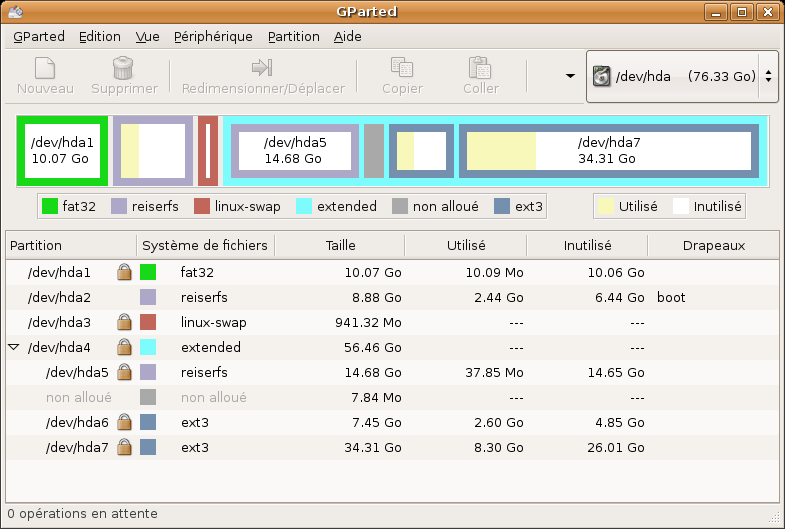Select the greyed 'non alloué' row in list
The image size is (785, 529).
(x=392, y=397)
